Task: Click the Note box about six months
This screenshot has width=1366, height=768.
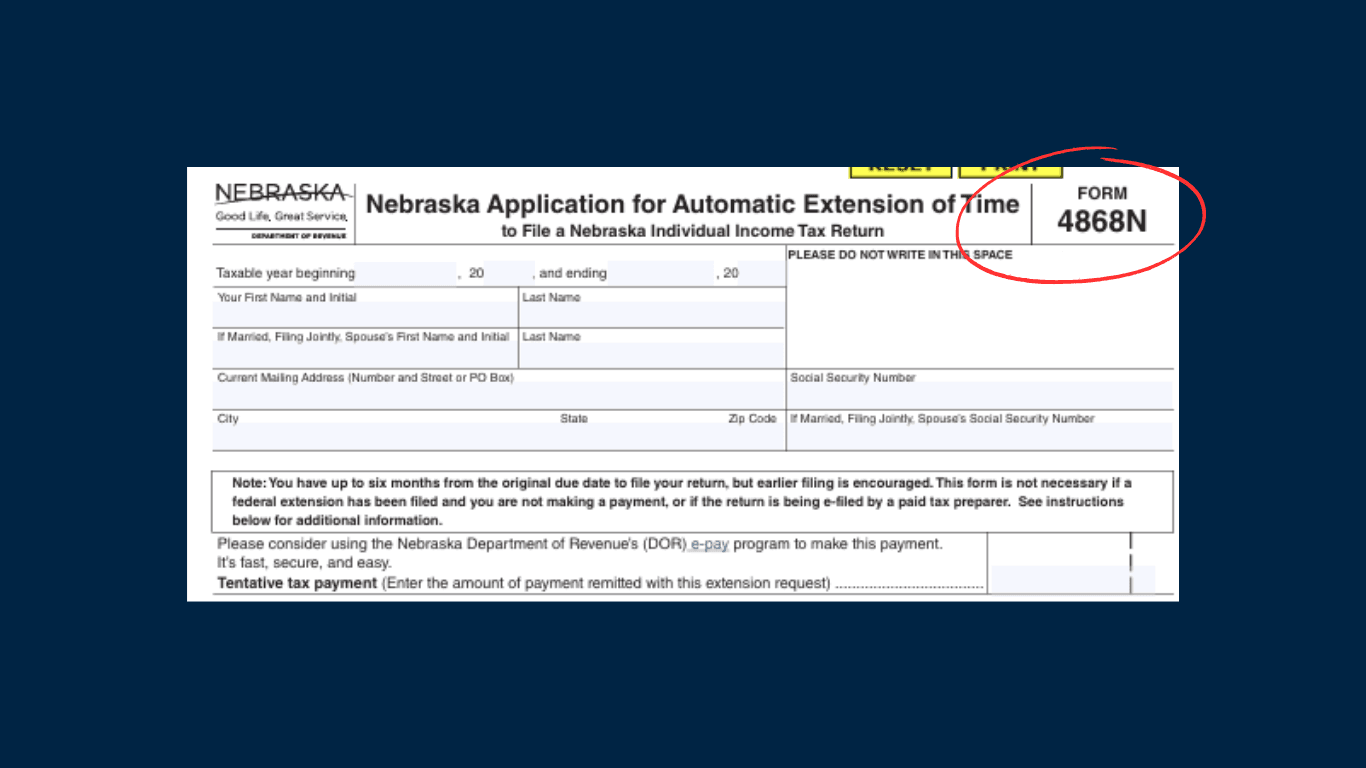Action: [692, 501]
